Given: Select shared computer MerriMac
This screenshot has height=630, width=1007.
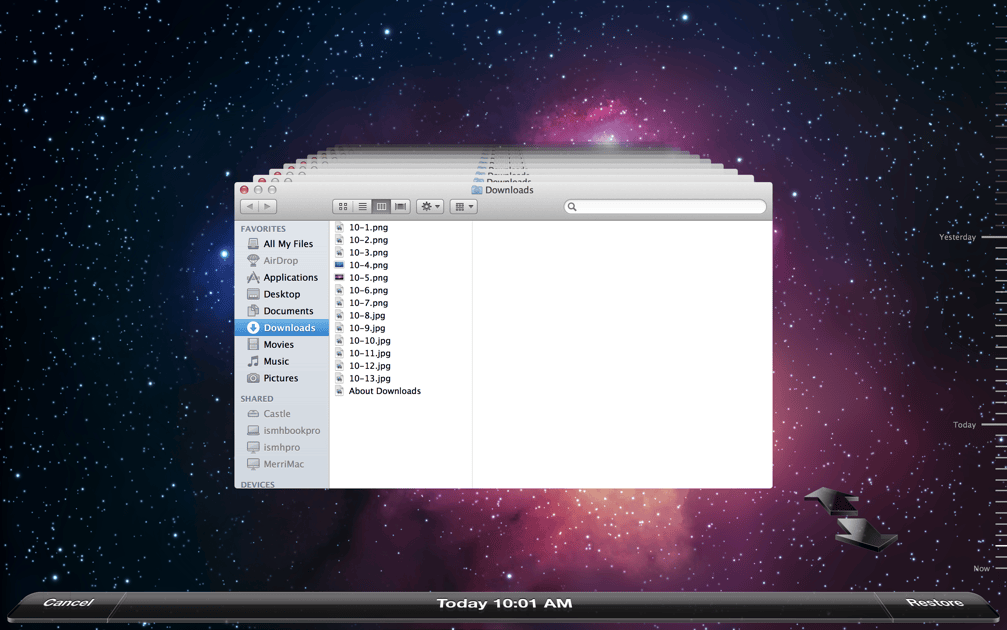Looking at the screenshot, I should pyautogui.click(x=282, y=464).
